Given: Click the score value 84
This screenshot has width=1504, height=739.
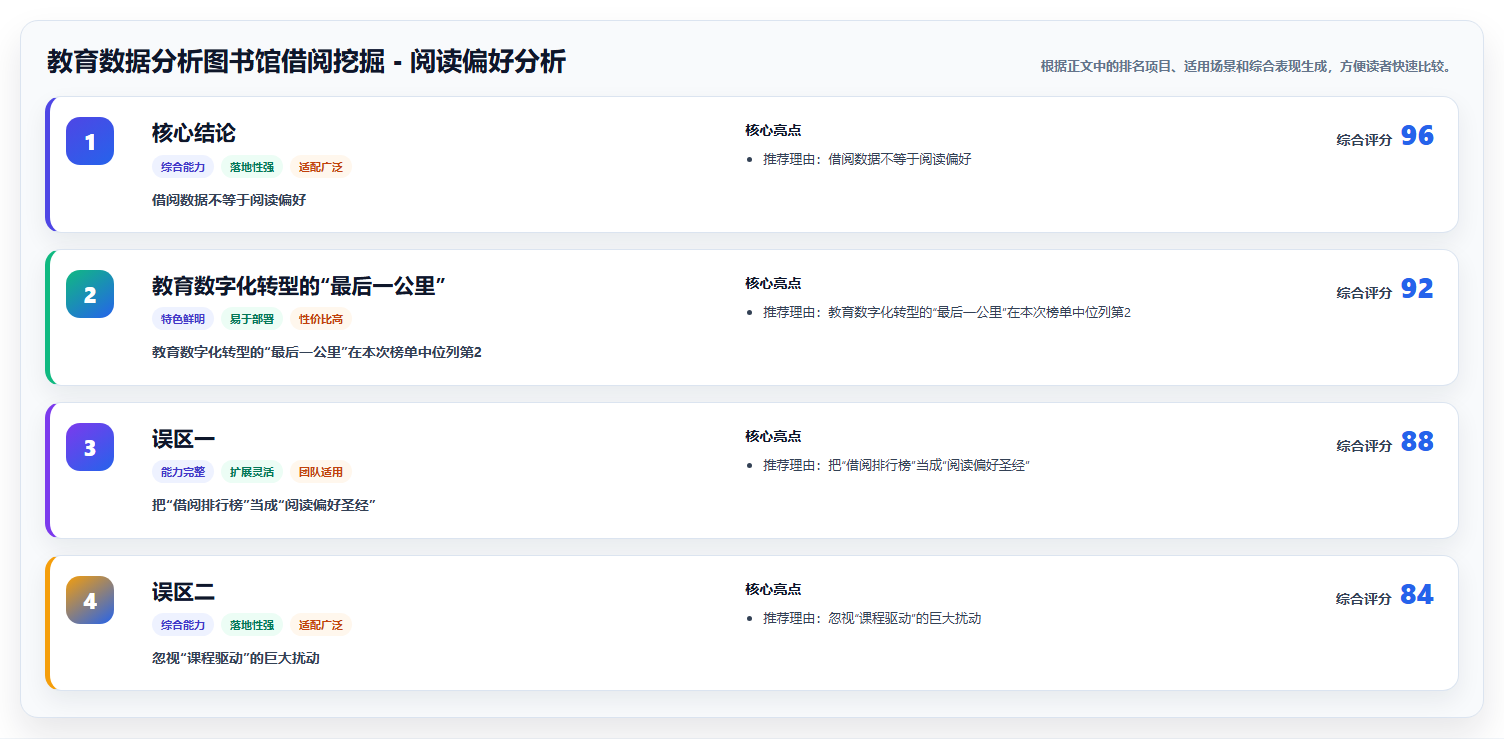Looking at the screenshot, I should click(x=1417, y=594).
